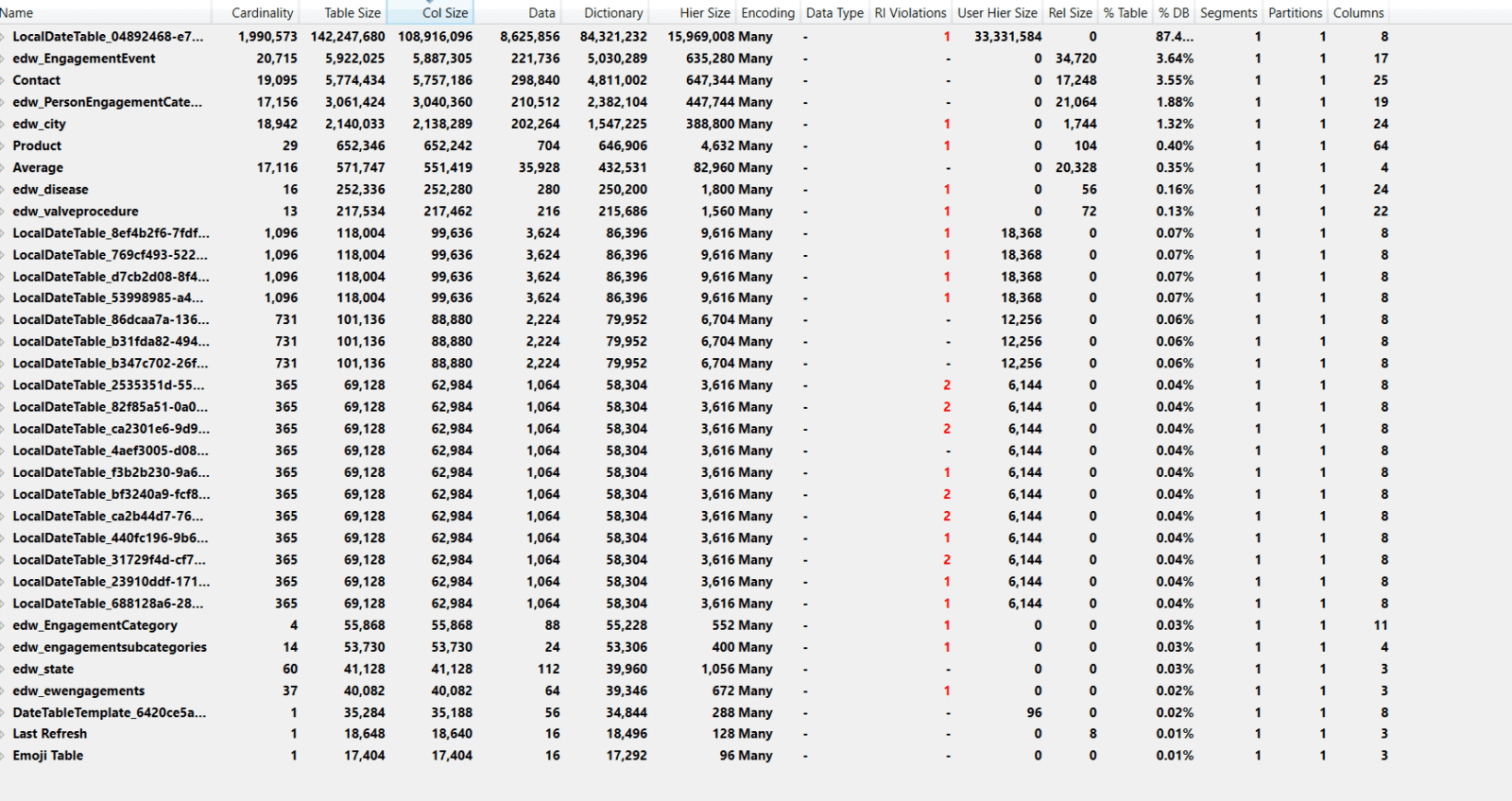Click the % DB value 3.55%
The image size is (1512, 801).
click(1175, 80)
